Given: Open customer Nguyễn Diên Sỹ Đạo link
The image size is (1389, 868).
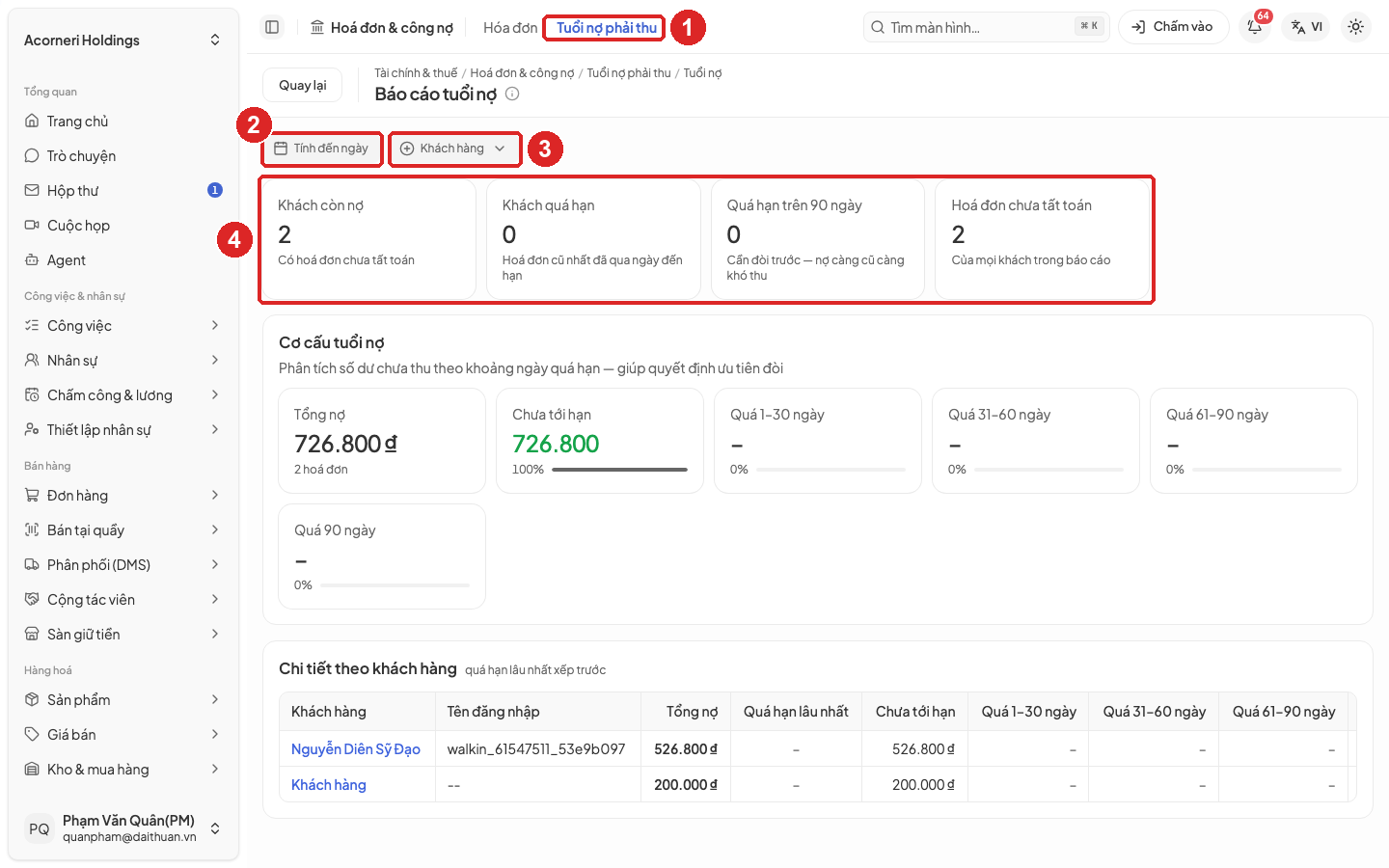Looking at the screenshot, I should [x=356, y=749].
